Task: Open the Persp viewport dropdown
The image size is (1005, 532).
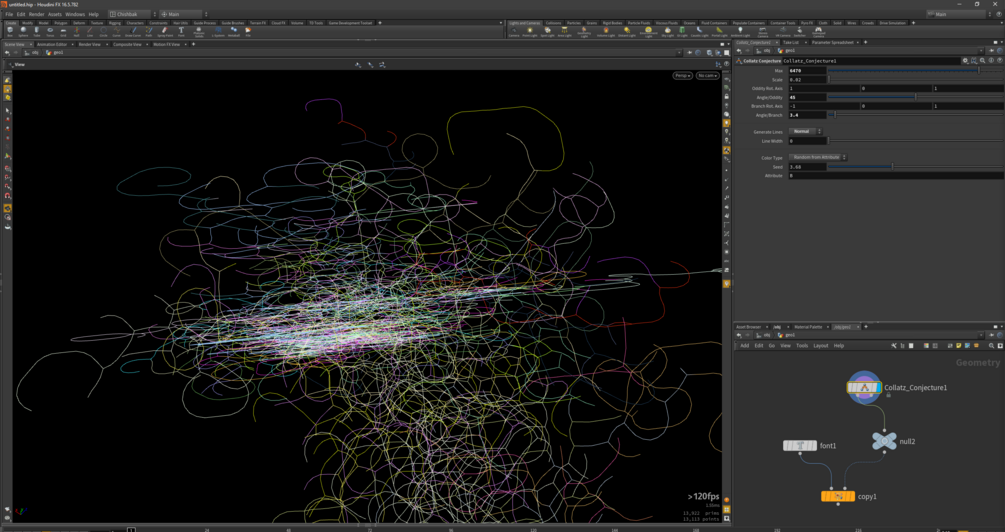Action: pos(682,76)
